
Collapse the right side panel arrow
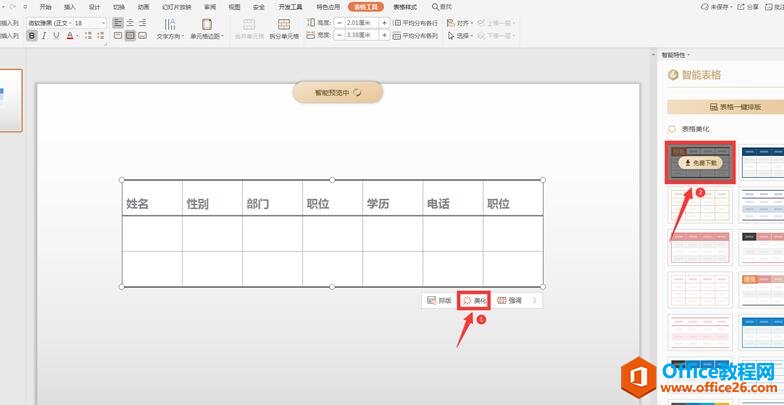coord(652,54)
